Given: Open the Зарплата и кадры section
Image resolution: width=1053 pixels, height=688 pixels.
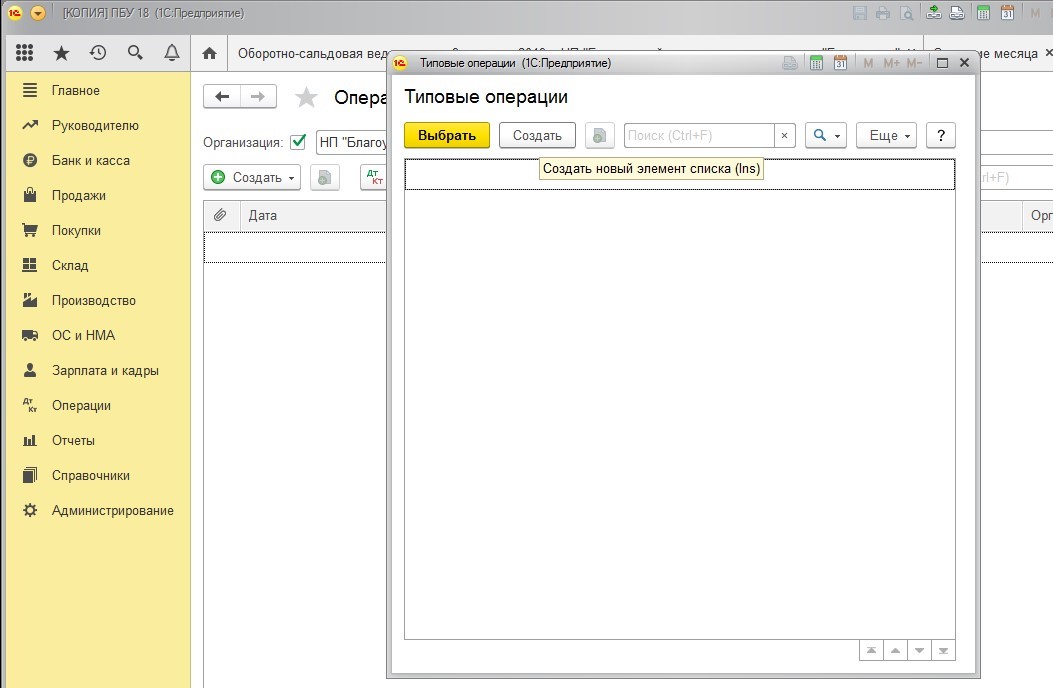Looking at the screenshot, I should click(x=105, y=370).
